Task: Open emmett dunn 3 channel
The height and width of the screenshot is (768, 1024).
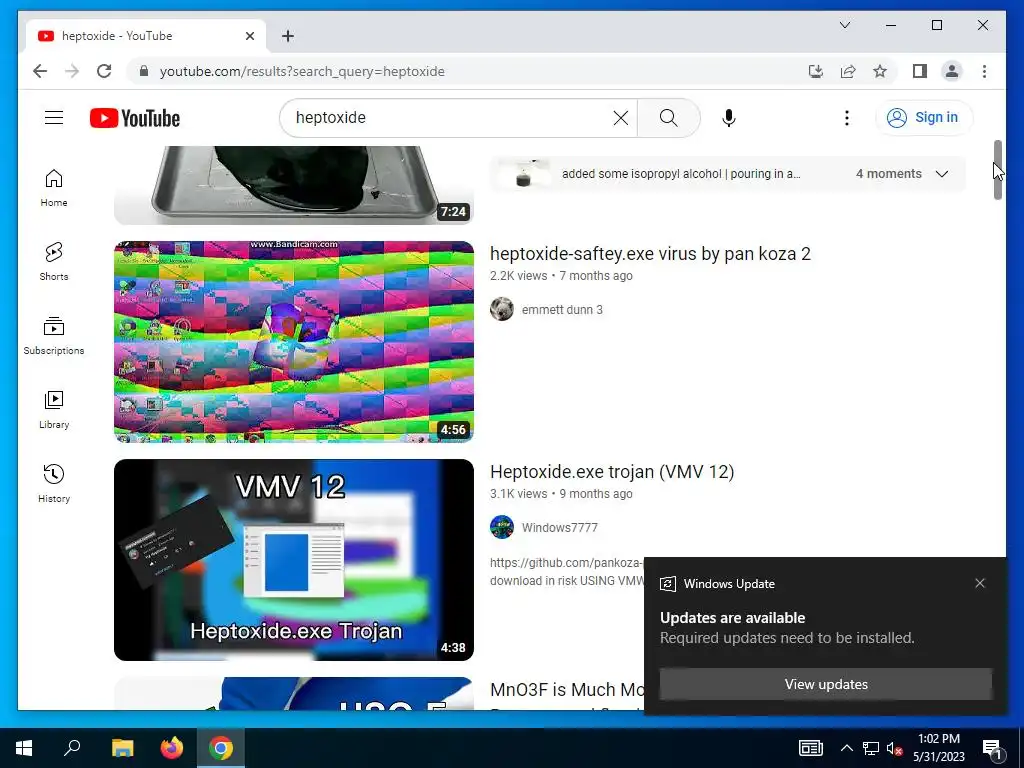Action: tap(562, 310)
